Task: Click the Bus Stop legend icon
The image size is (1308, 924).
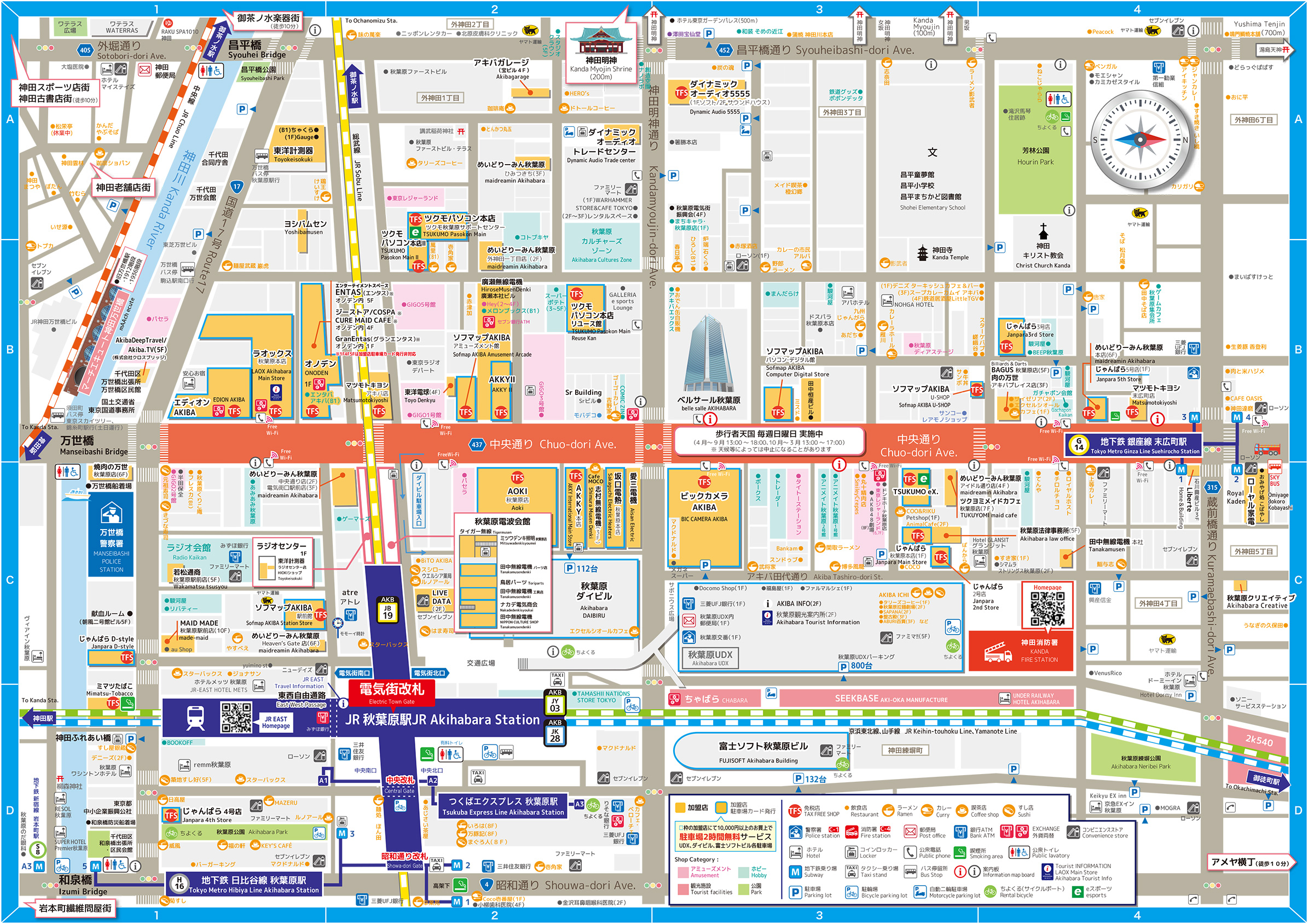Action: click(x=910, y=871)
